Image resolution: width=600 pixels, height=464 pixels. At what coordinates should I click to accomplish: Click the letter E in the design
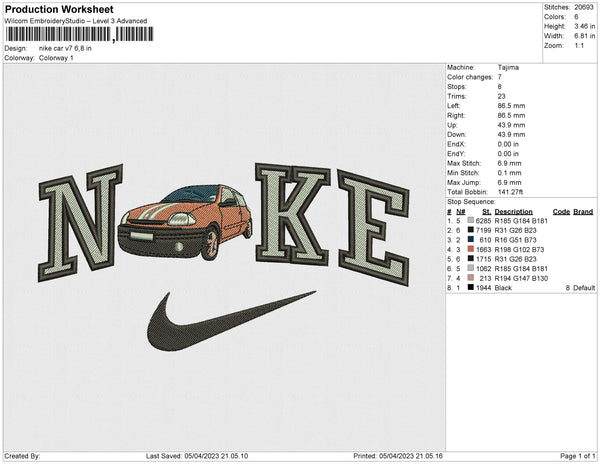(x=374, y=228)
